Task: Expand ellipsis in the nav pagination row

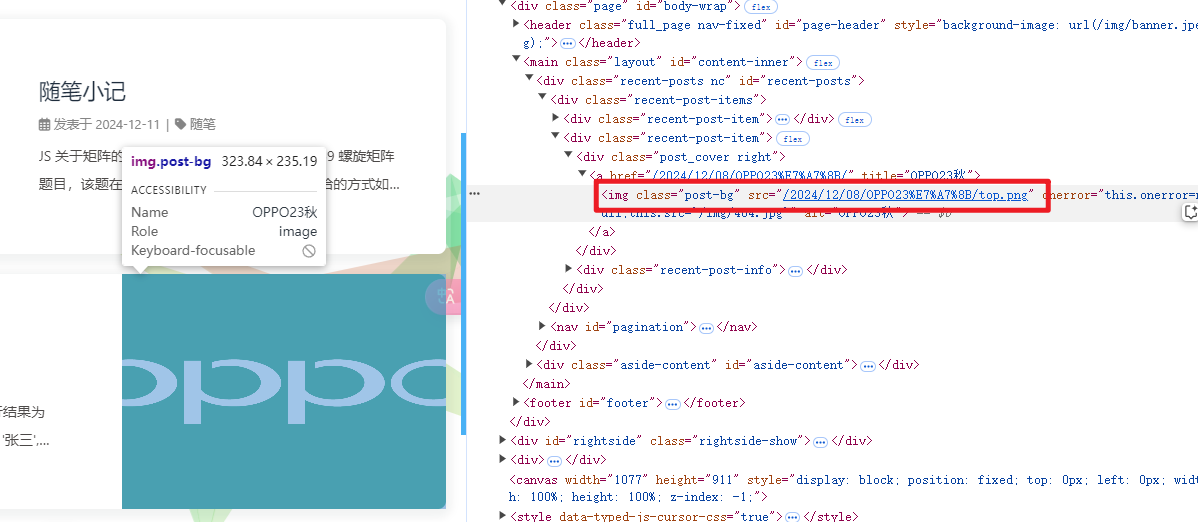Action: tap(707, 328)
